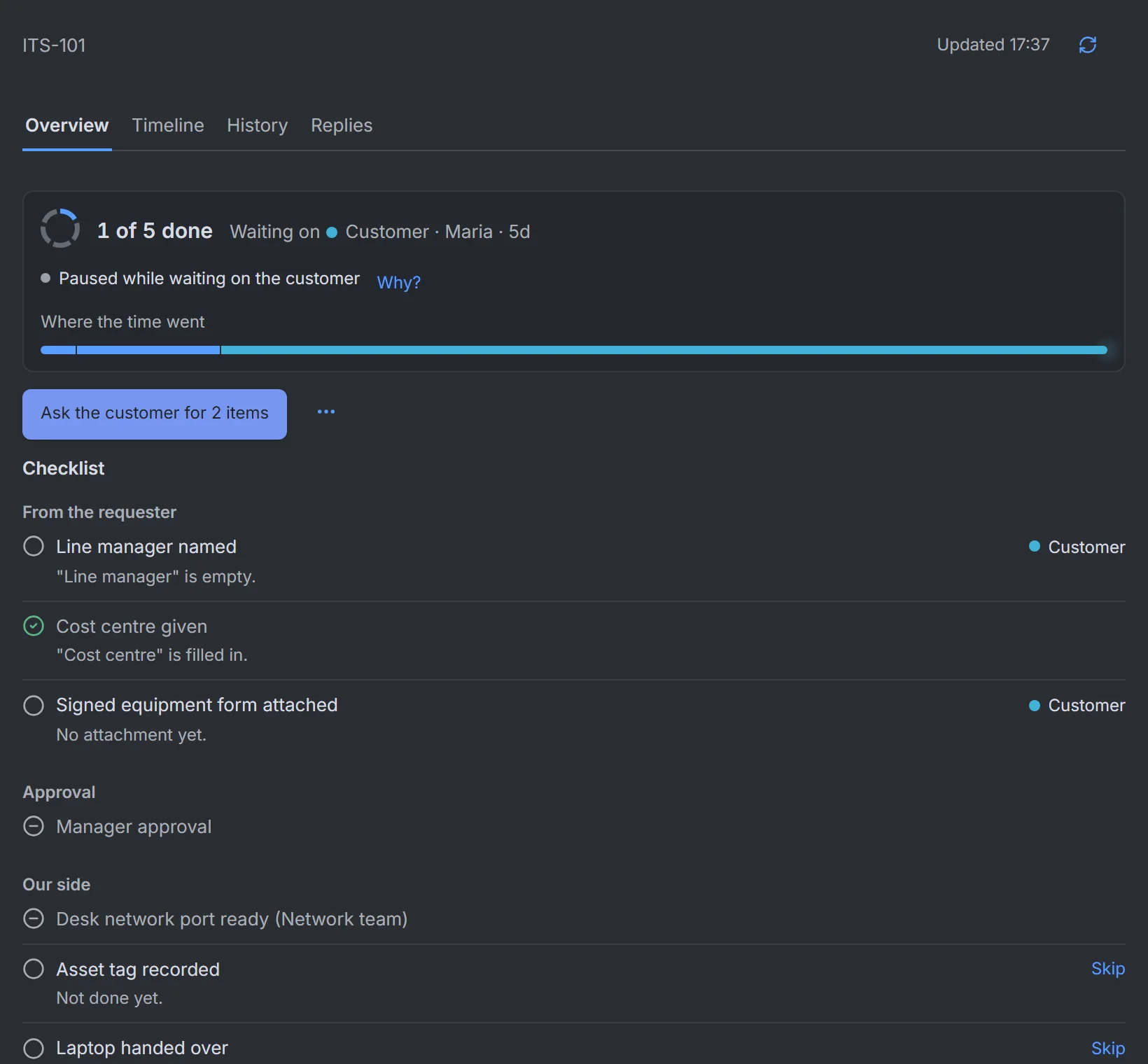Open the three-dot more actions menu
The height and width of the screenshot is (1064, 1148).
tap(326, 412)
